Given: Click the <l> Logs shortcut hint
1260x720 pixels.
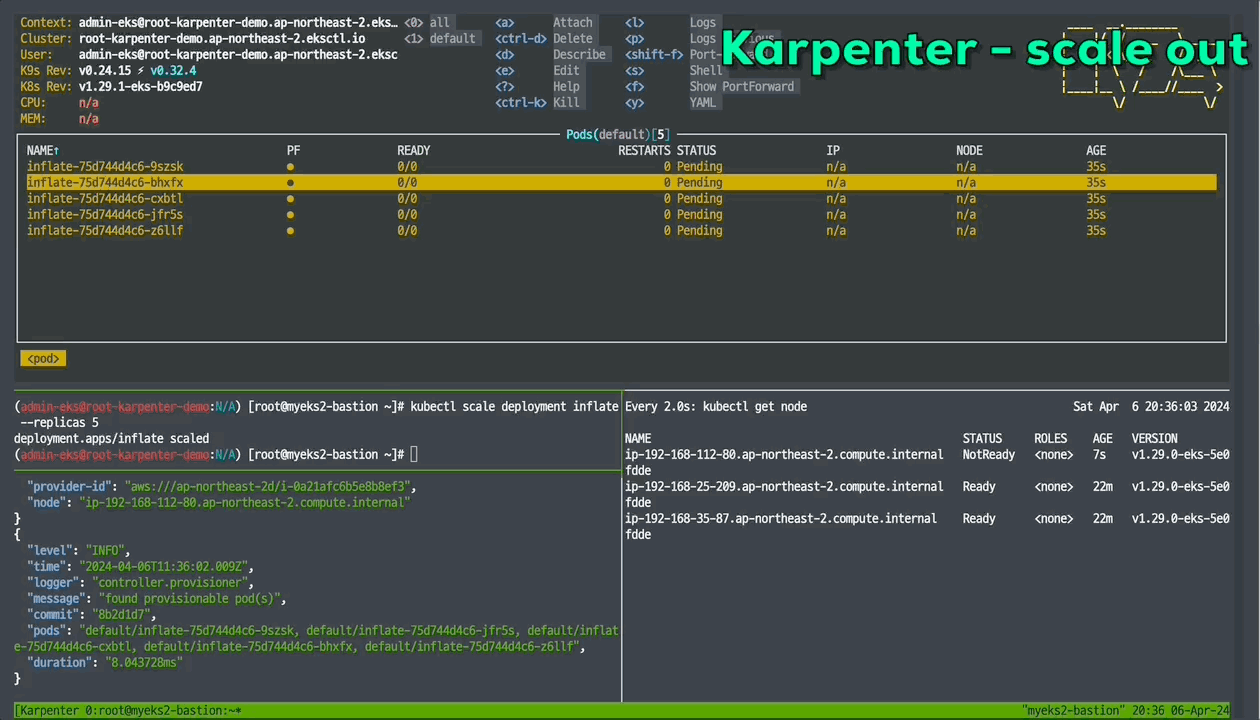Looking at the screenshot, I should [703, 22].
